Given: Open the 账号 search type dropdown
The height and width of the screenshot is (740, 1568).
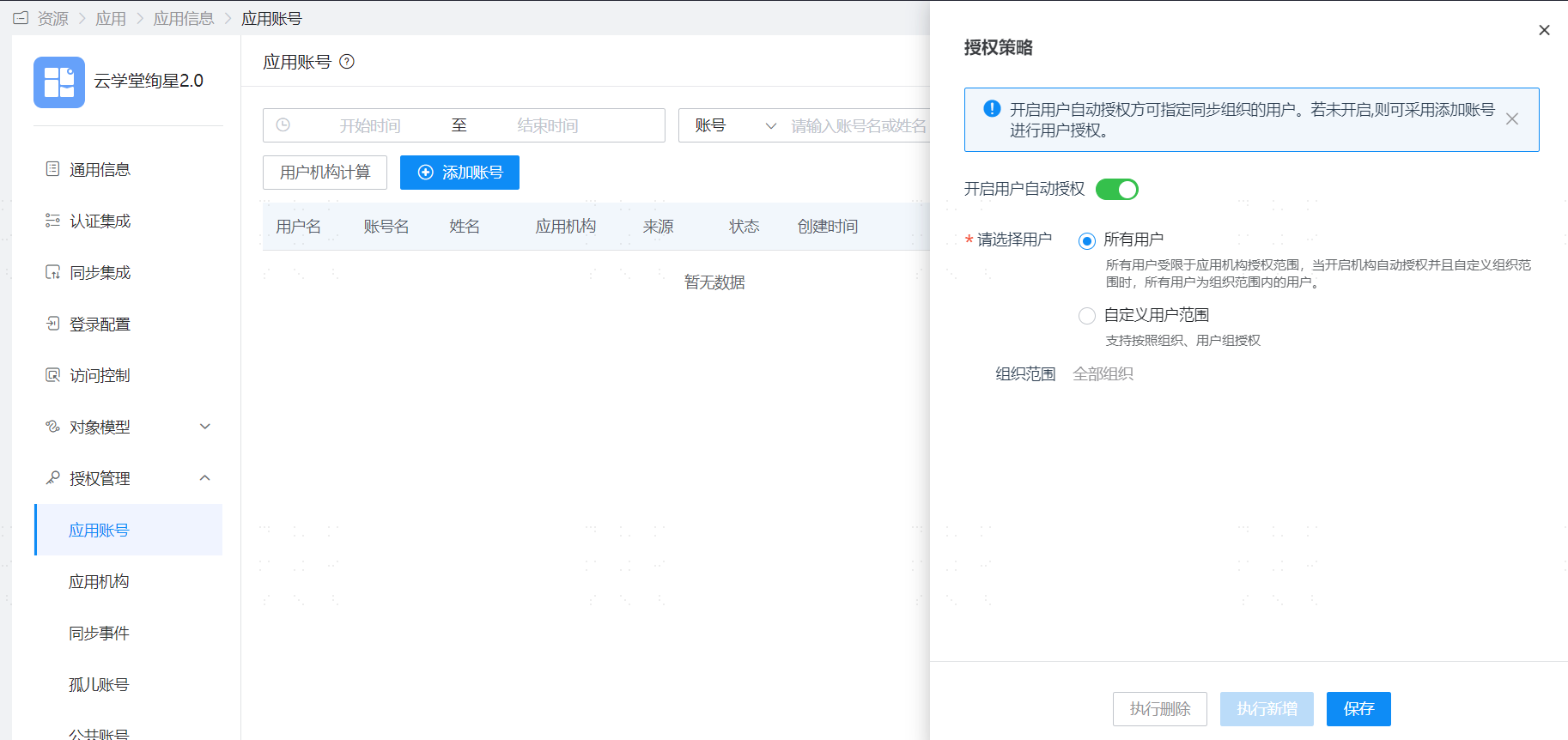Looking at the screenshot, I should [736, 125].
